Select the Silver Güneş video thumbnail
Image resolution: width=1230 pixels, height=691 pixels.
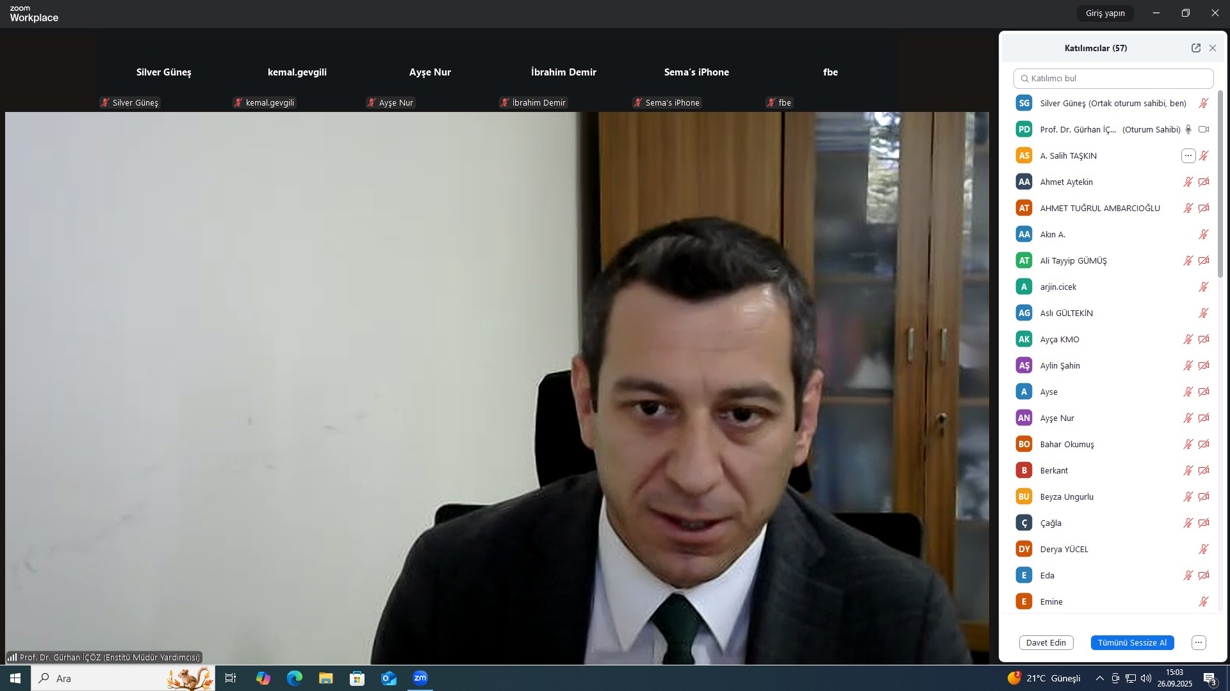coord(164,72)
